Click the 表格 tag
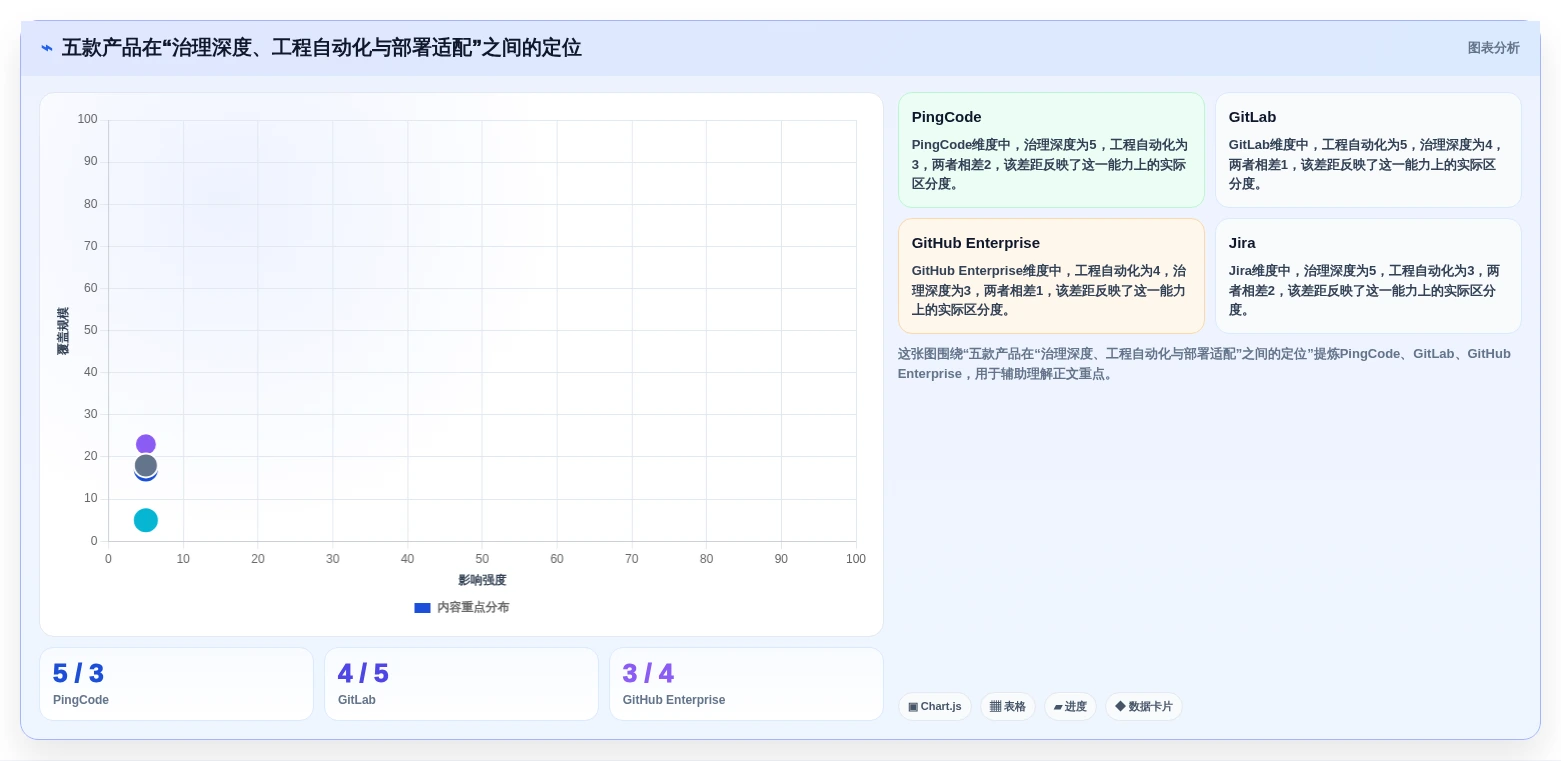This screenshot has height=761, width=1561. coord(1008,707)
